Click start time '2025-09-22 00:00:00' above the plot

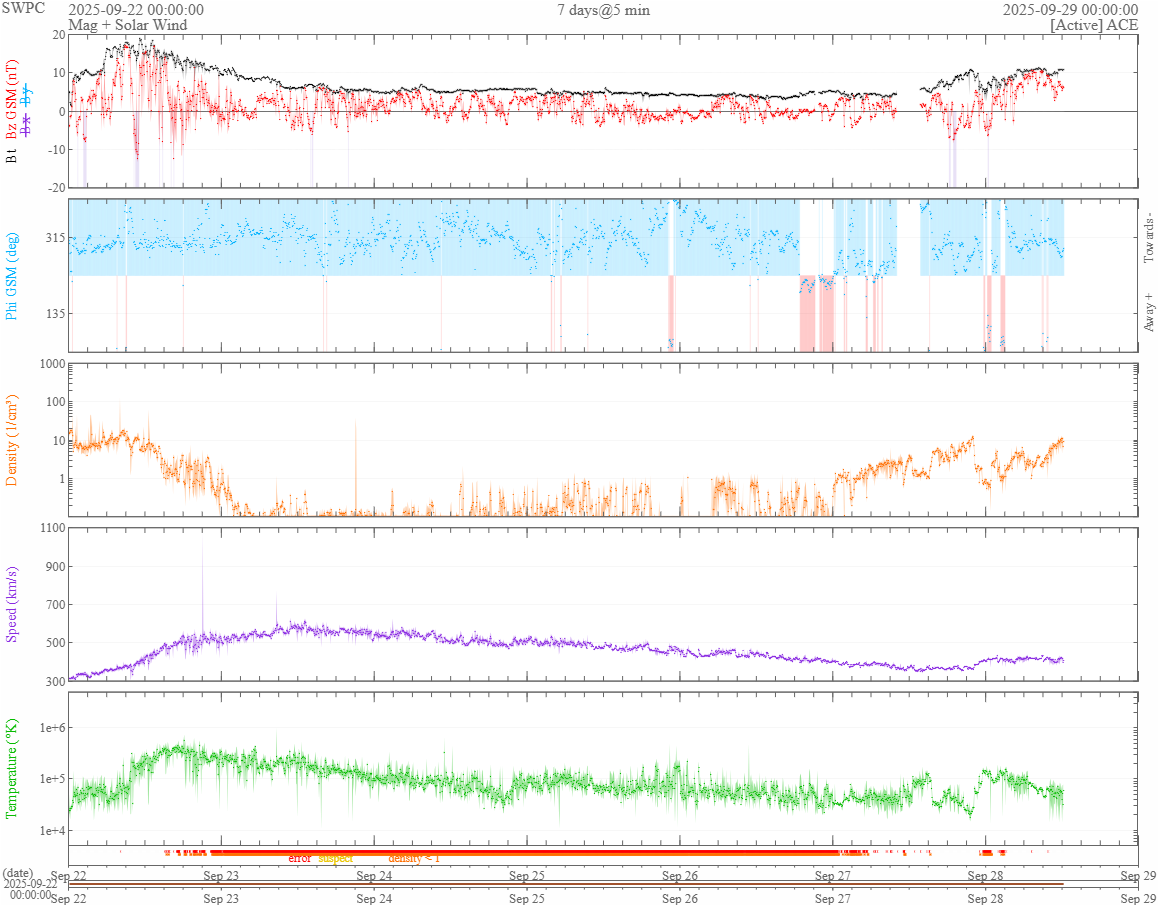(x=136, y=10)
